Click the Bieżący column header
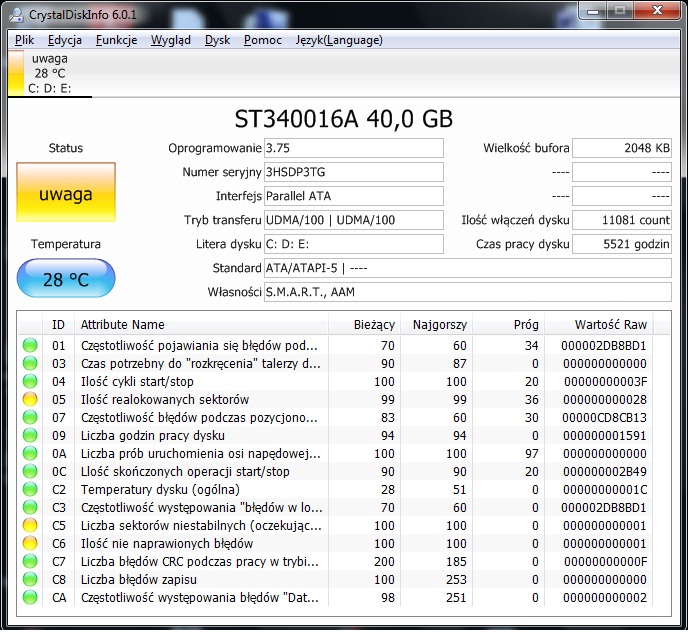 pos(364,324)
